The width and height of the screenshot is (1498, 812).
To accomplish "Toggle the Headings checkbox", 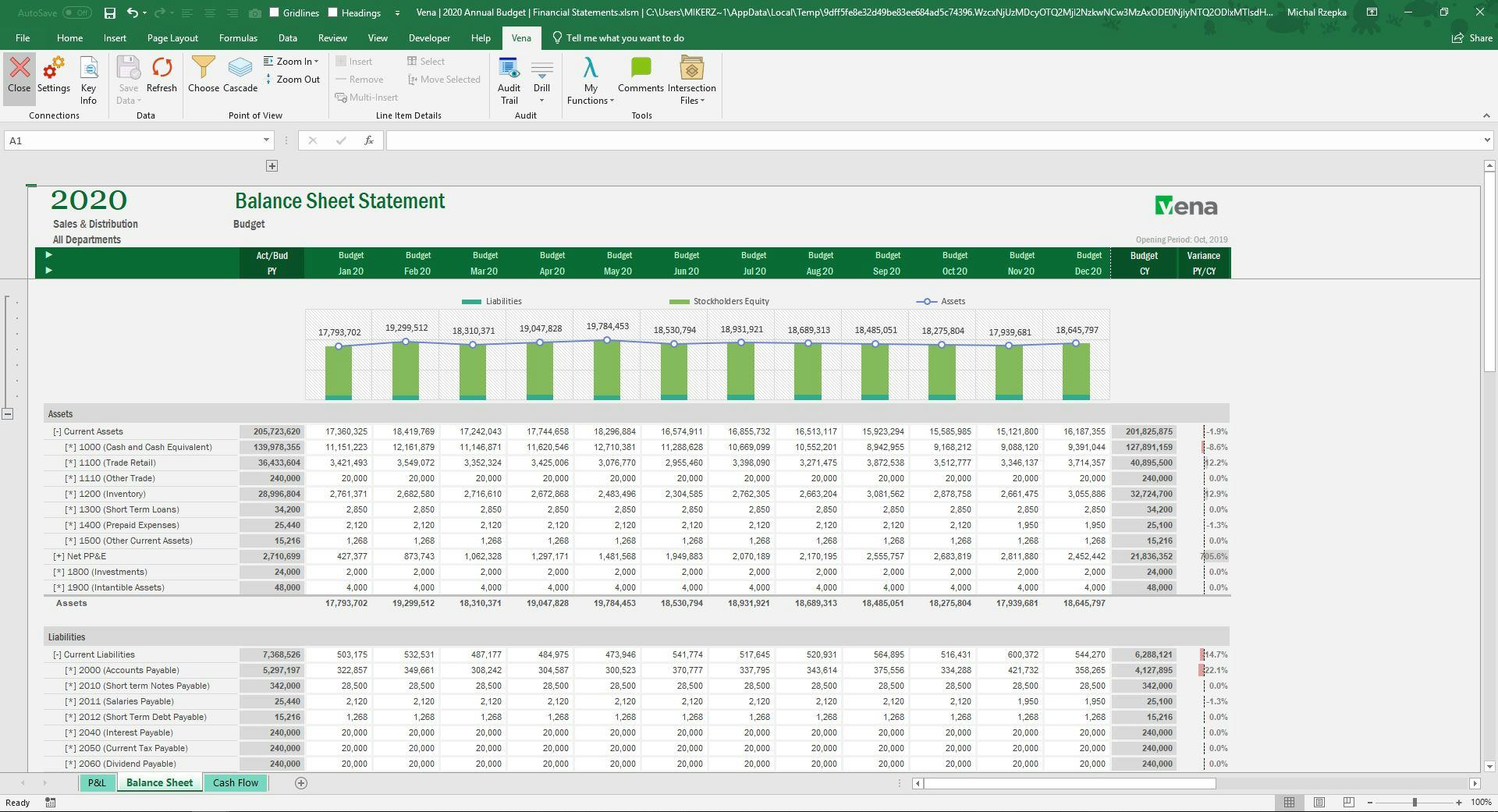I will pyautogui.click(x=332, y=12).
